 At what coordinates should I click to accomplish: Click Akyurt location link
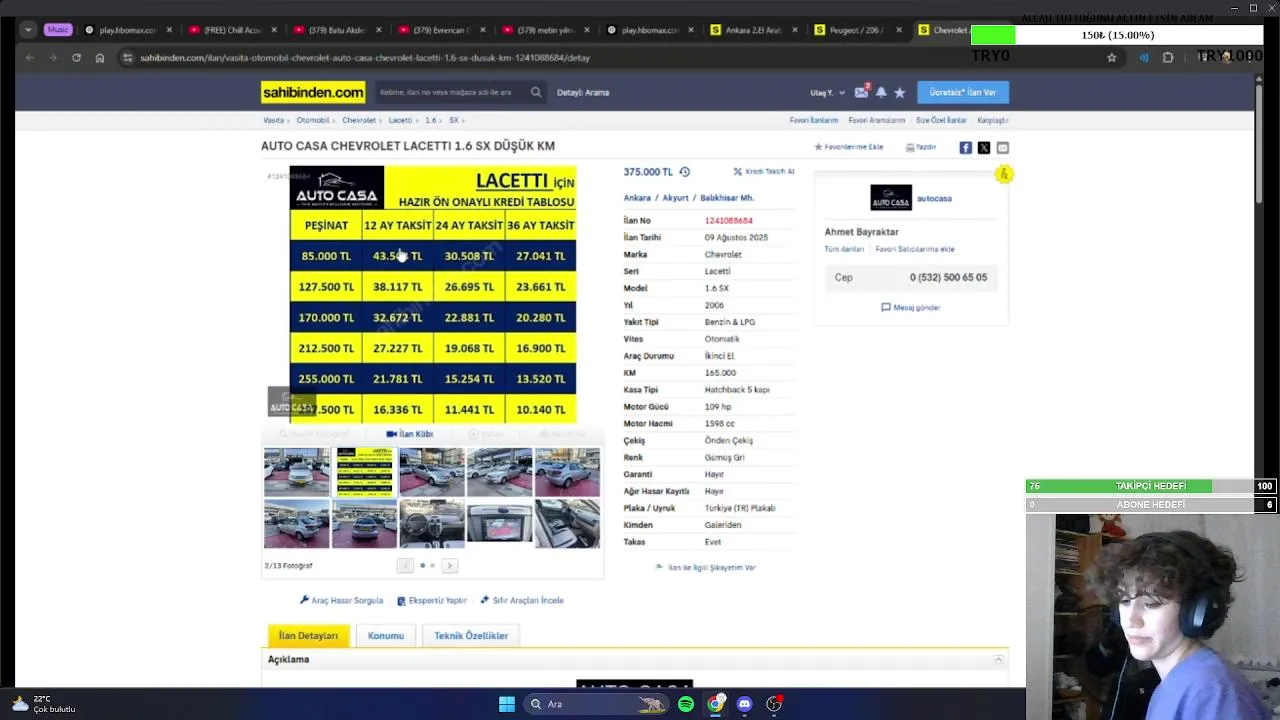pos(675,198)
